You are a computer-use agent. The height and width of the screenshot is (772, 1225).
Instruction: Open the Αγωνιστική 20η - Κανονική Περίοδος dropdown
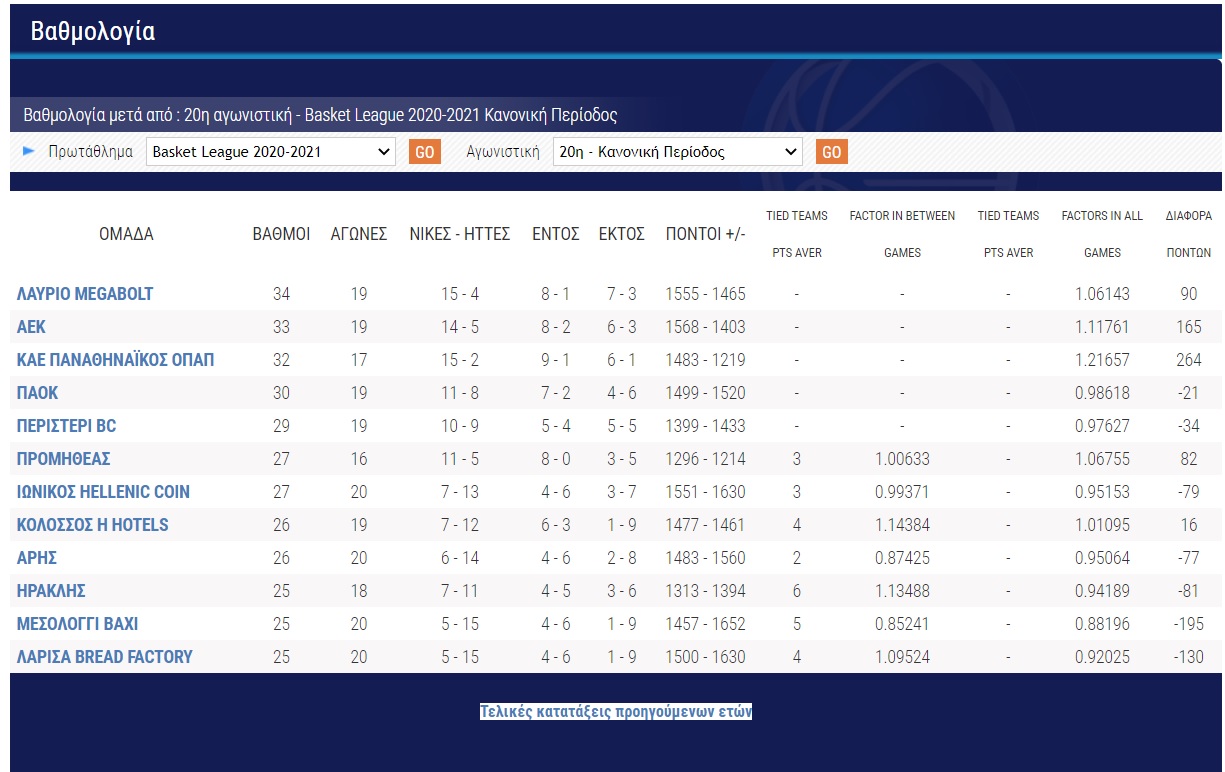coord(678,152)
